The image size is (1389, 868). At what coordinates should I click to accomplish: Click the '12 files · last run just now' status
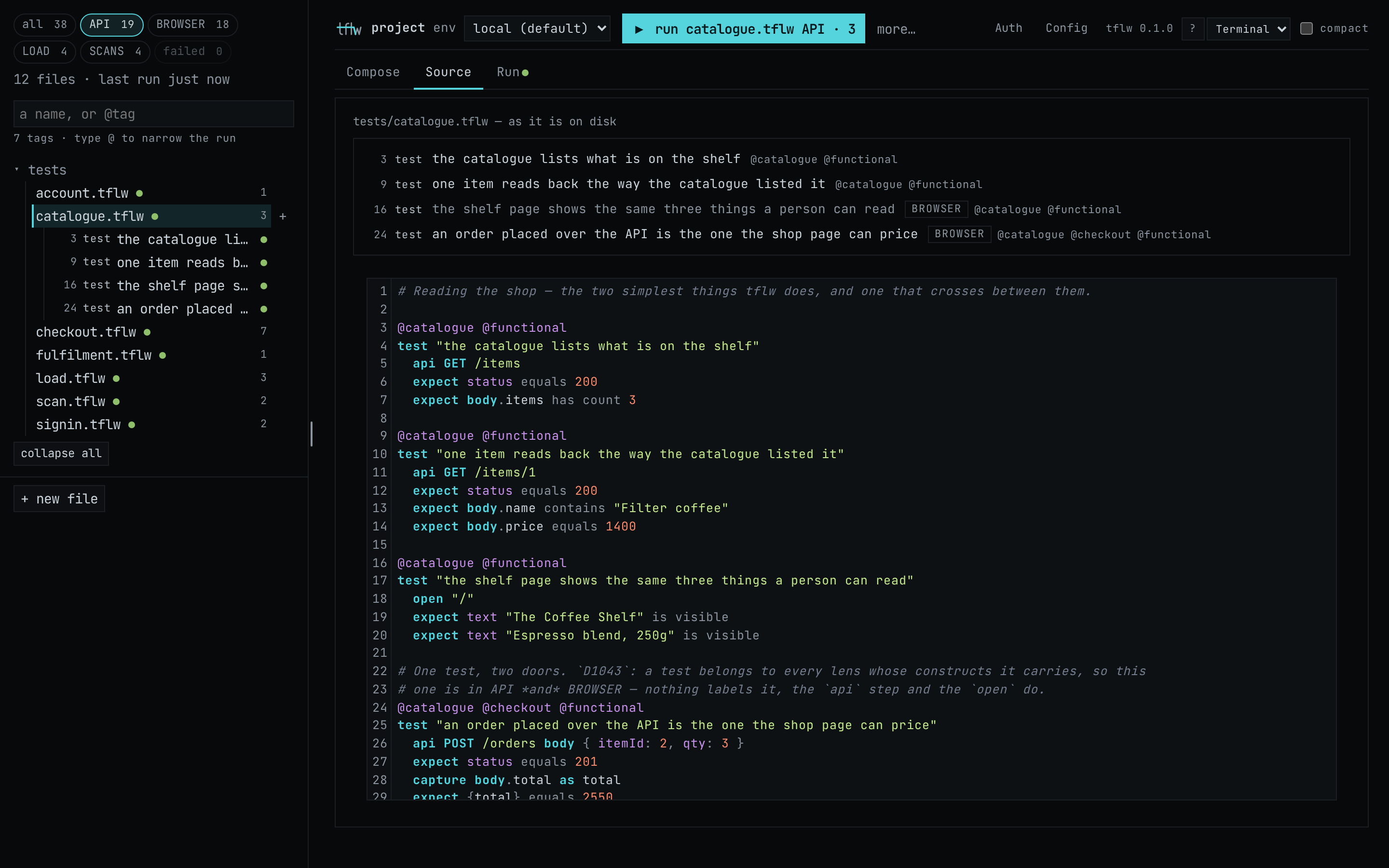122,79
